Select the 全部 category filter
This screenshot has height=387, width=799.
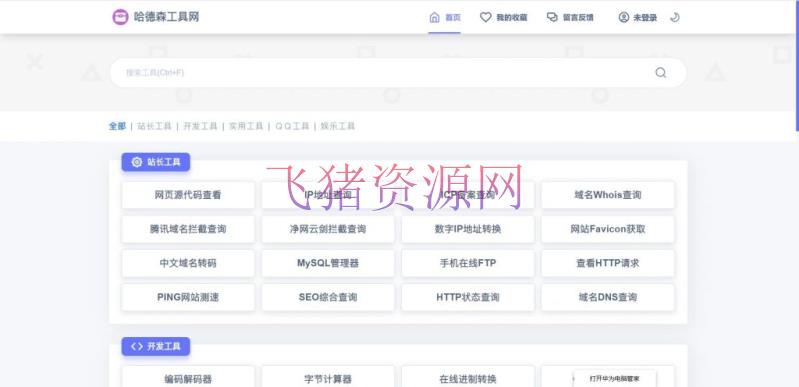[117, 126]
